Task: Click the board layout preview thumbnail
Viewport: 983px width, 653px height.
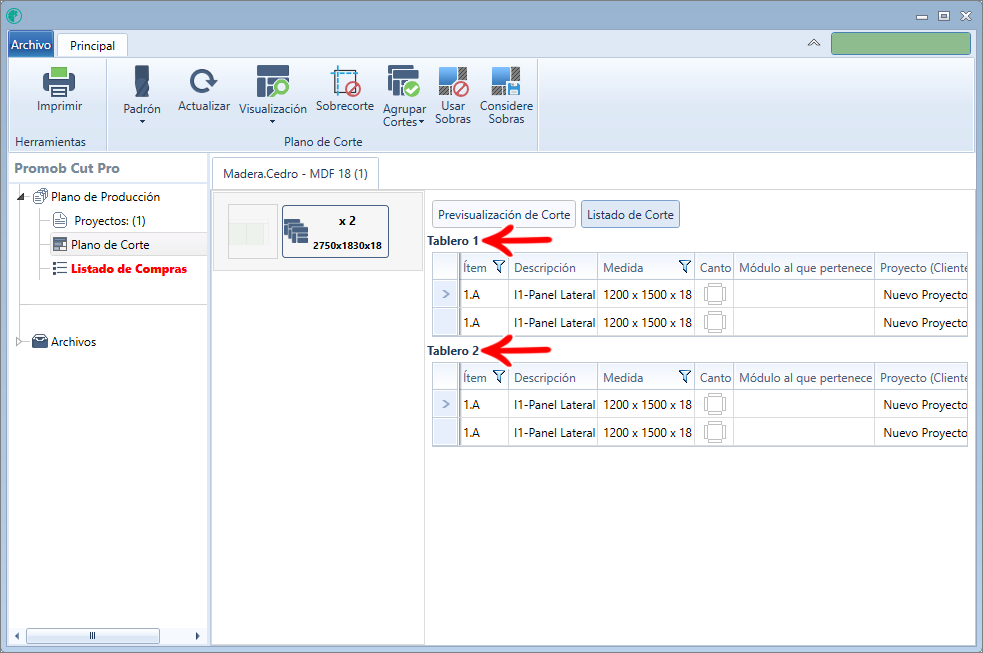Action: [x=253, y=231]
